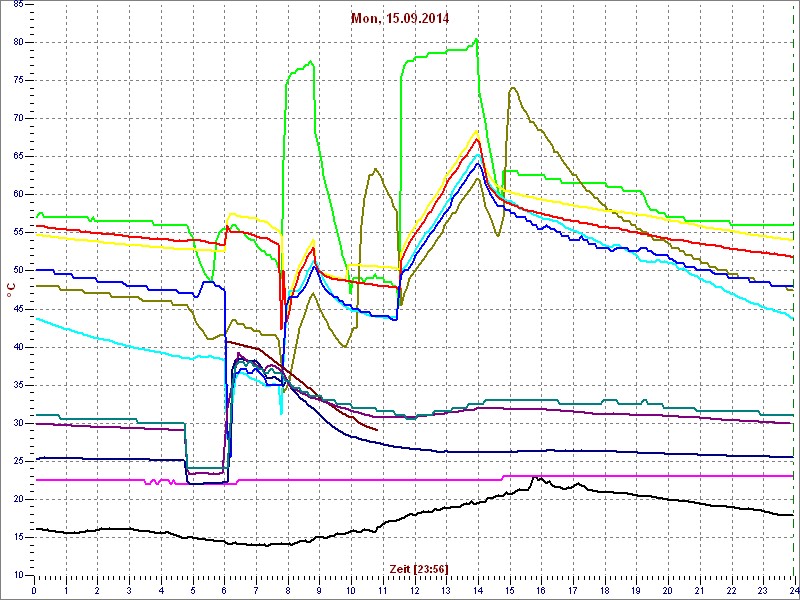800x600 pixels.
Task: Pick hour 23 on the time axis
Action: point(762,590)
